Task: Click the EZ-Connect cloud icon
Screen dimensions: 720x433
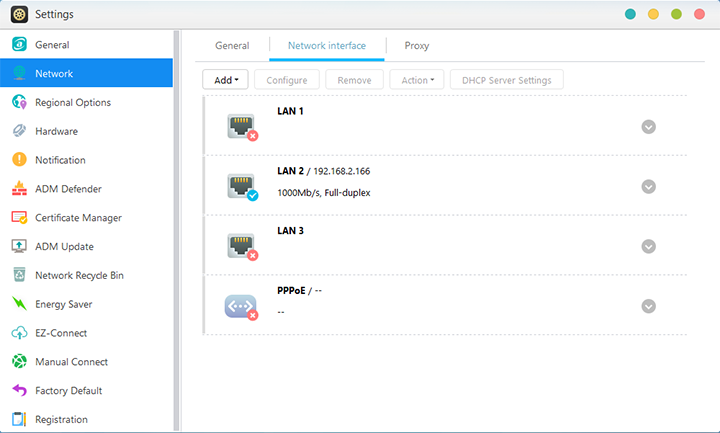Action: (x=18, y=333)
